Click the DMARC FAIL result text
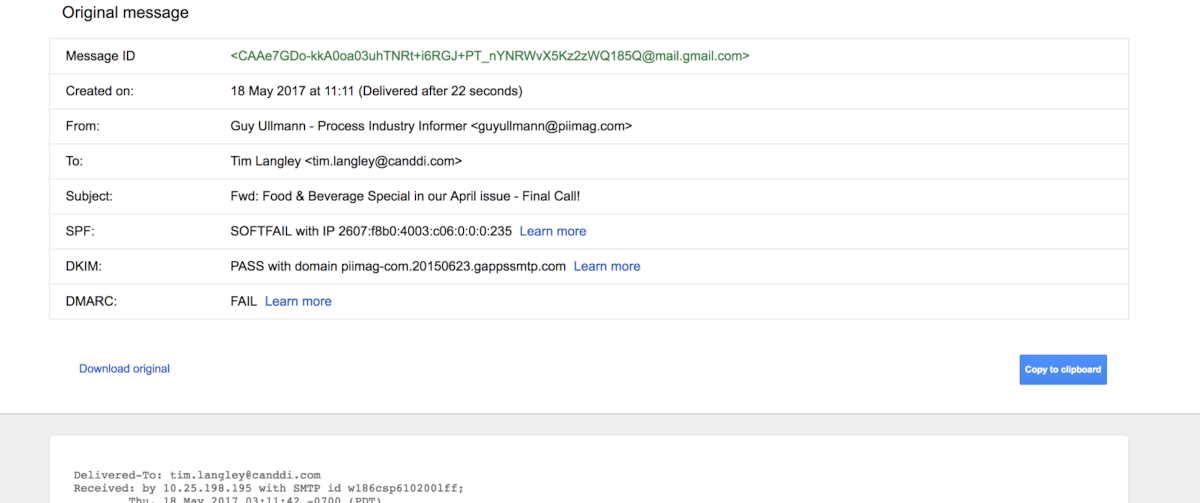This screenshot has height=503, width=1200. 244,301
